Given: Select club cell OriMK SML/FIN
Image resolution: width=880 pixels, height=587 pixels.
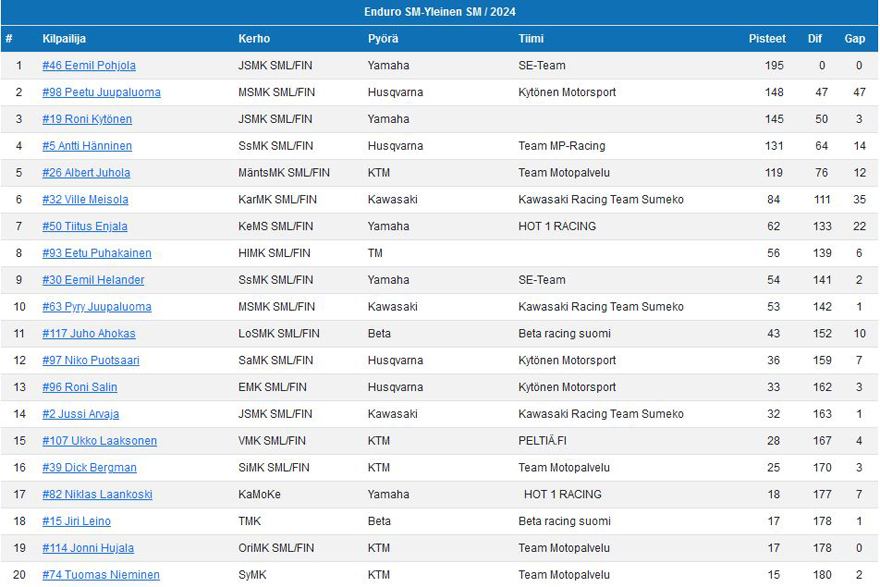Looking at the screenshot, I should click(x=276, y=548).
